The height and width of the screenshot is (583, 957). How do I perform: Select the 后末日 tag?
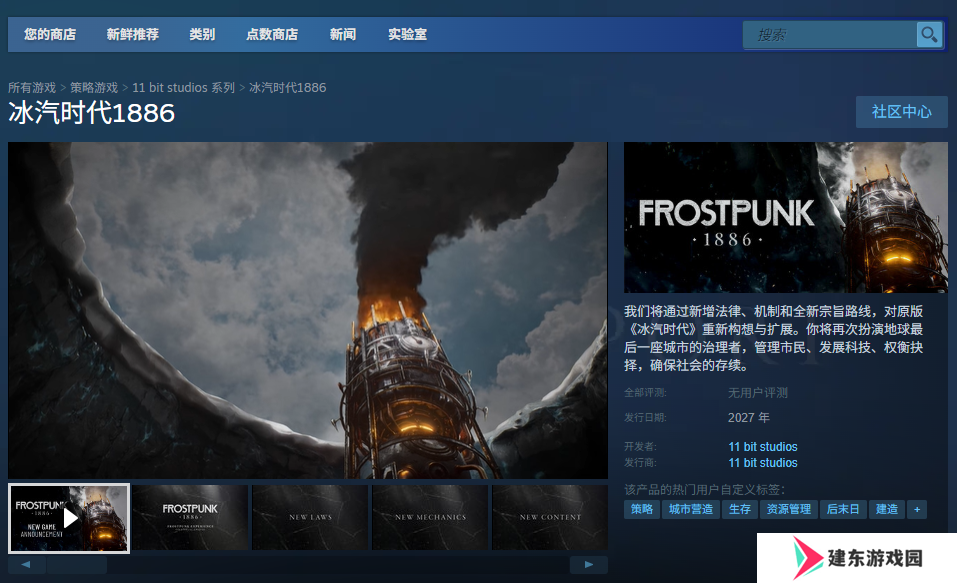[843, 509]
